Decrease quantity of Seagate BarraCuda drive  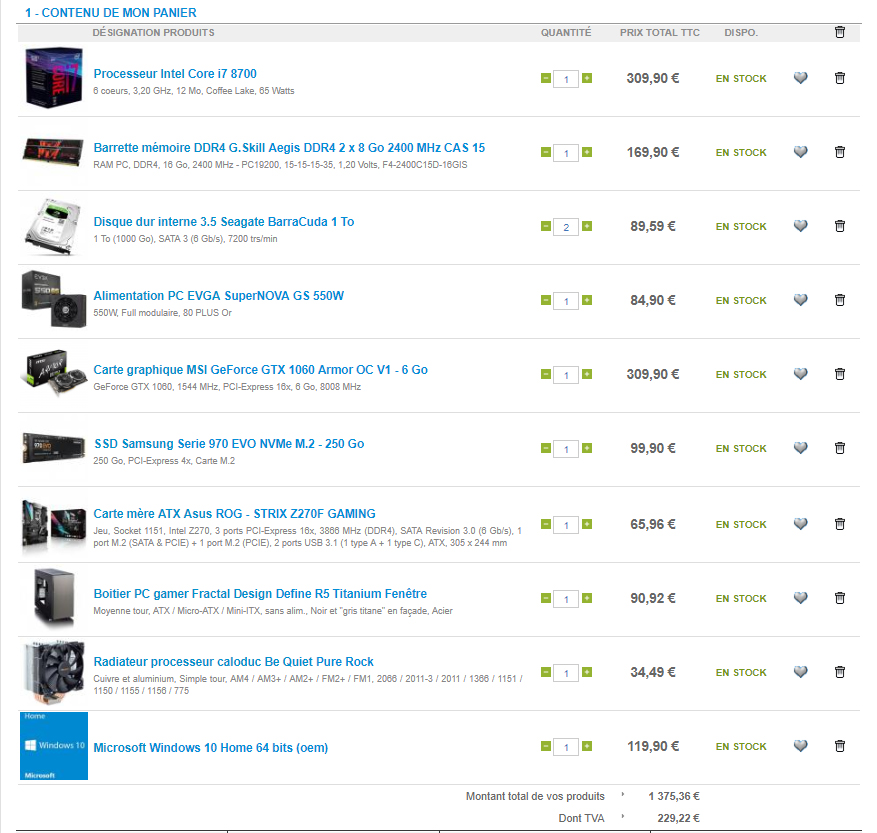[545, 226]
